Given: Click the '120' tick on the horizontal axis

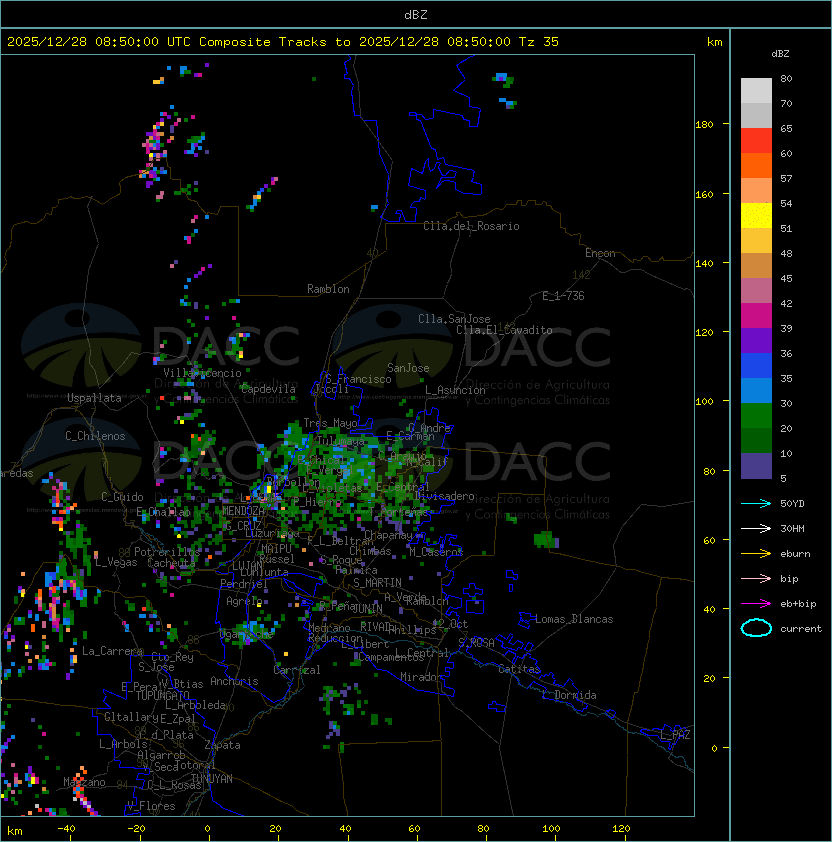Looking at the screenshot, I should (x=621, y=829).
